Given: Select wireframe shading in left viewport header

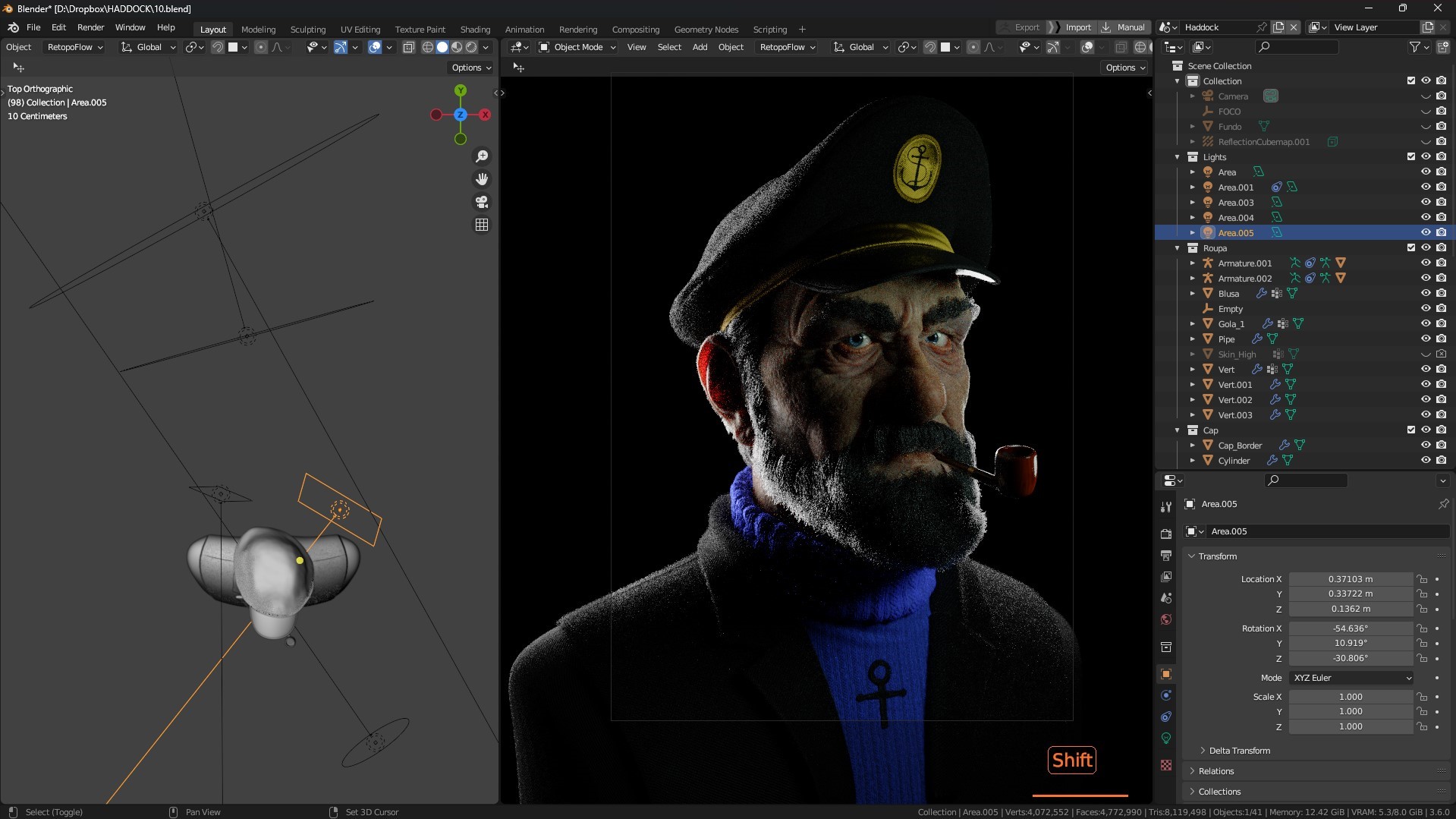Looking at the screenshot, I should pyautogui.click(x=428, y=47).
